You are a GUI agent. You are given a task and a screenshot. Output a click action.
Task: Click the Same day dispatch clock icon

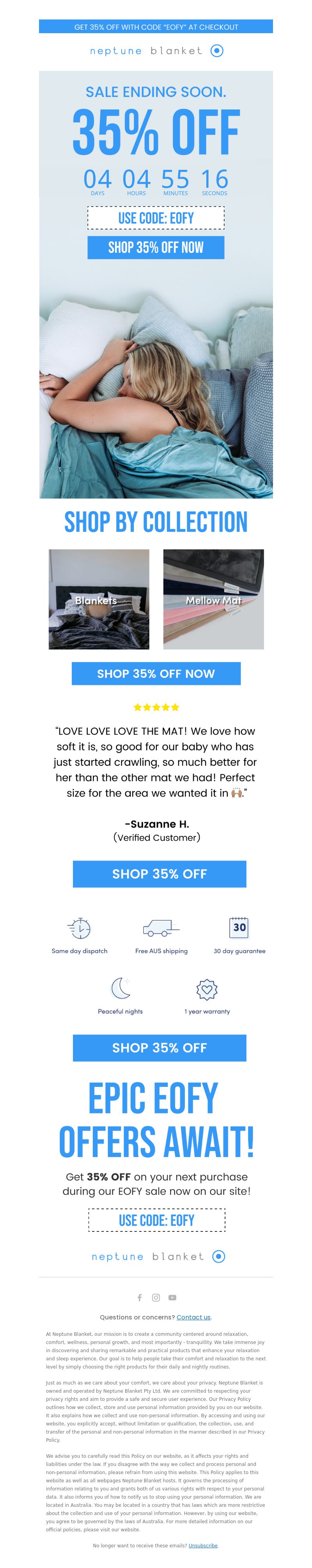coord(79,928)
